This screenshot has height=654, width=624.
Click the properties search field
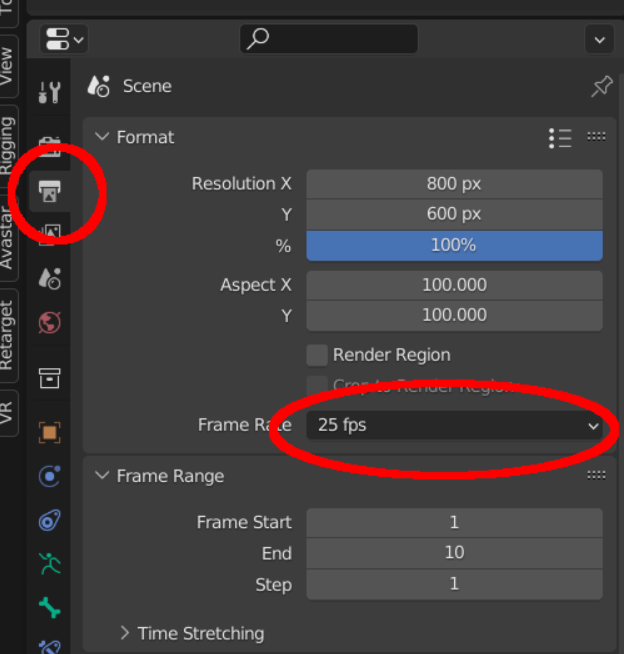(329, 39)
